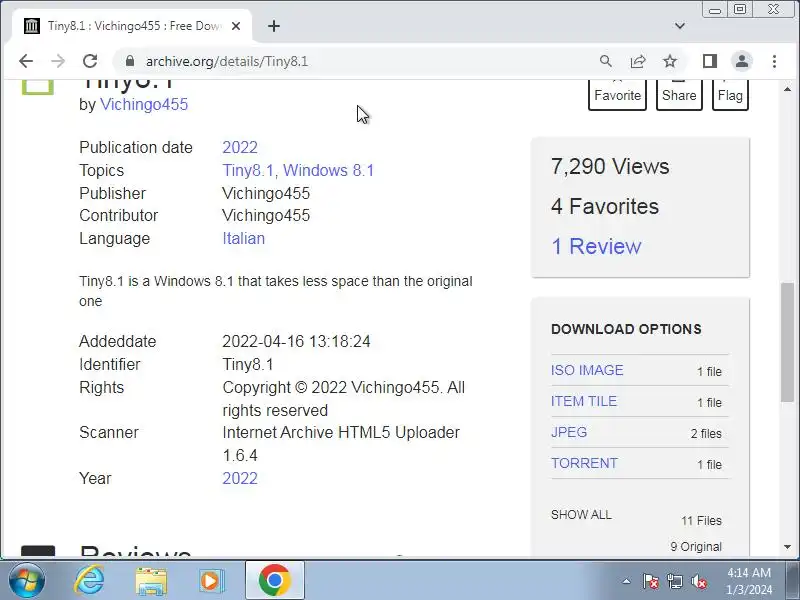Image resolution: width=800 pixels, height=600 pixels.
Task: Open the Windows 8.1 topic link
Action: 328,170
